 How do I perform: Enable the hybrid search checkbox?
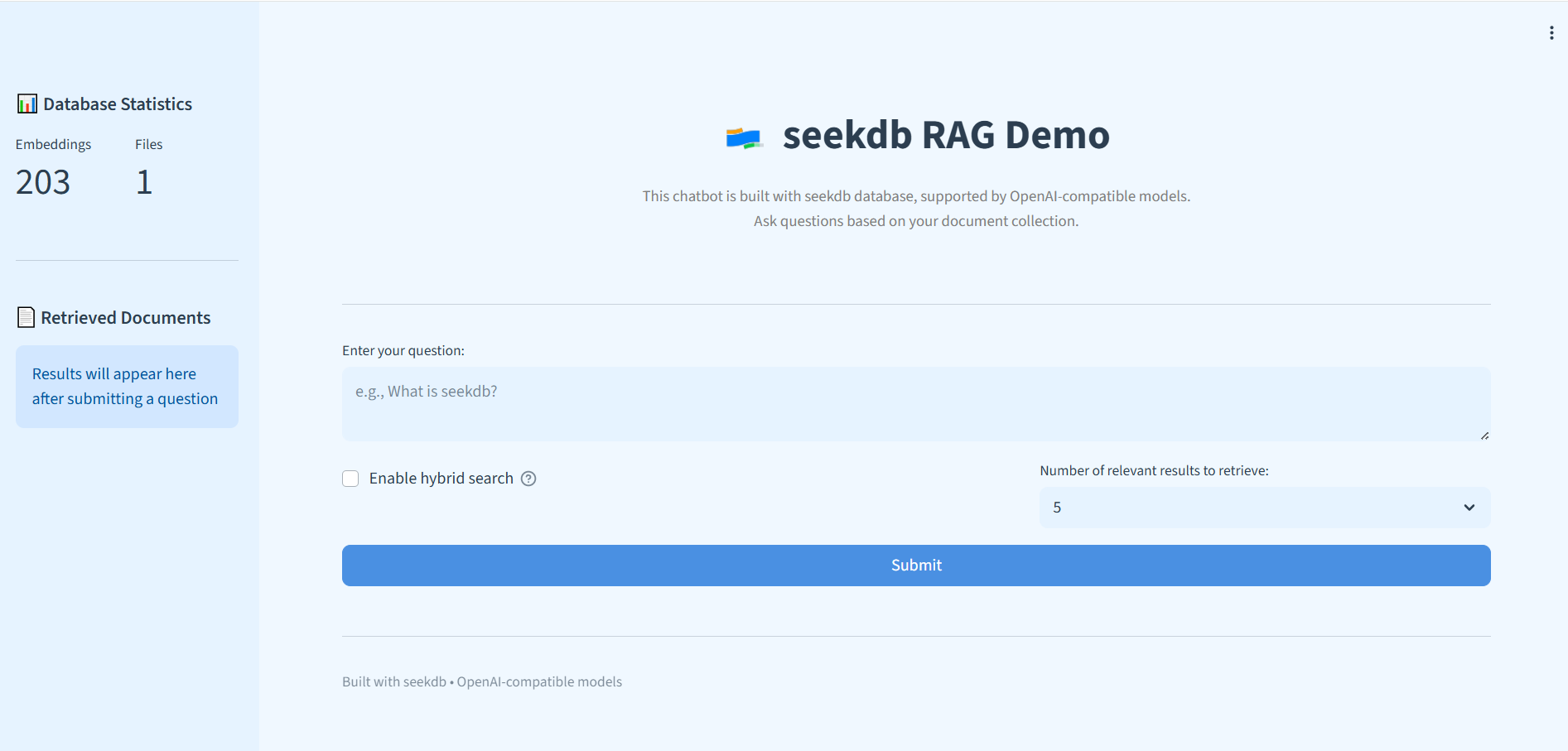pos(350,479)
